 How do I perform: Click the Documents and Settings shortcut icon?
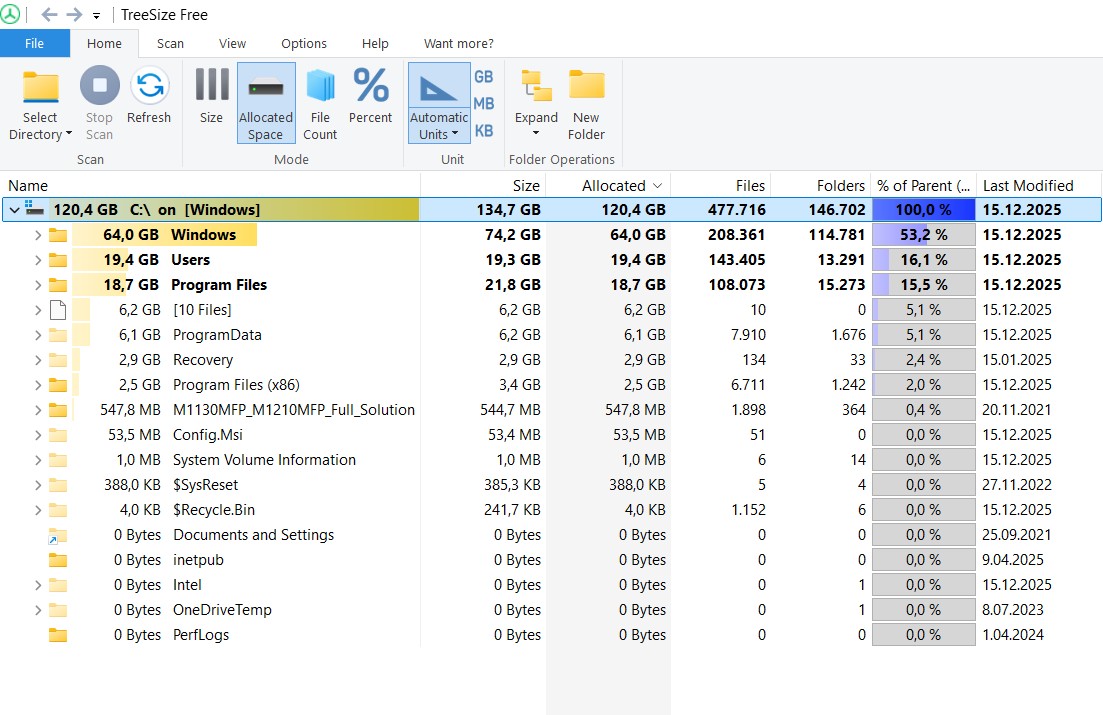point(57,536)
